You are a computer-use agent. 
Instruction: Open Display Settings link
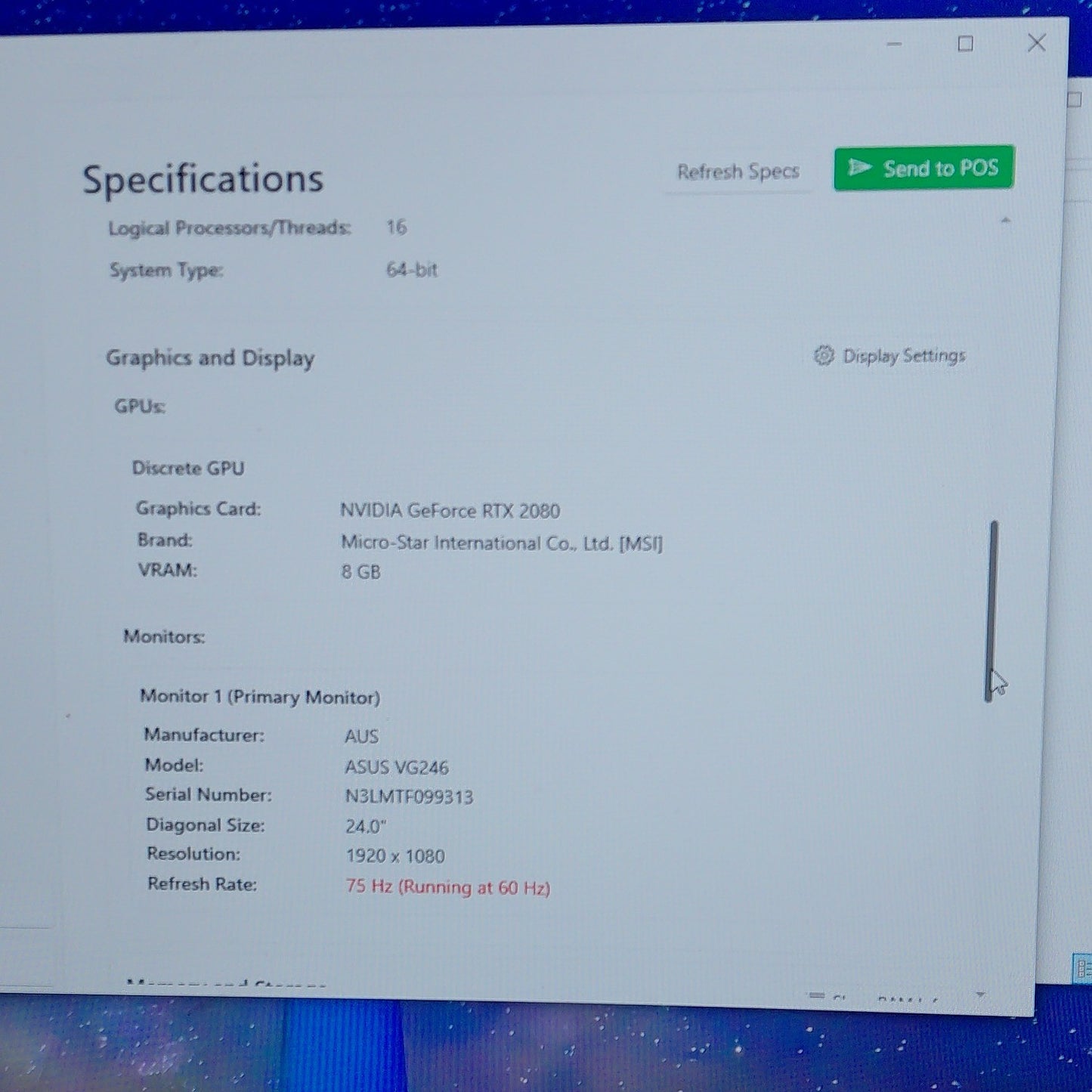point(890,355)
